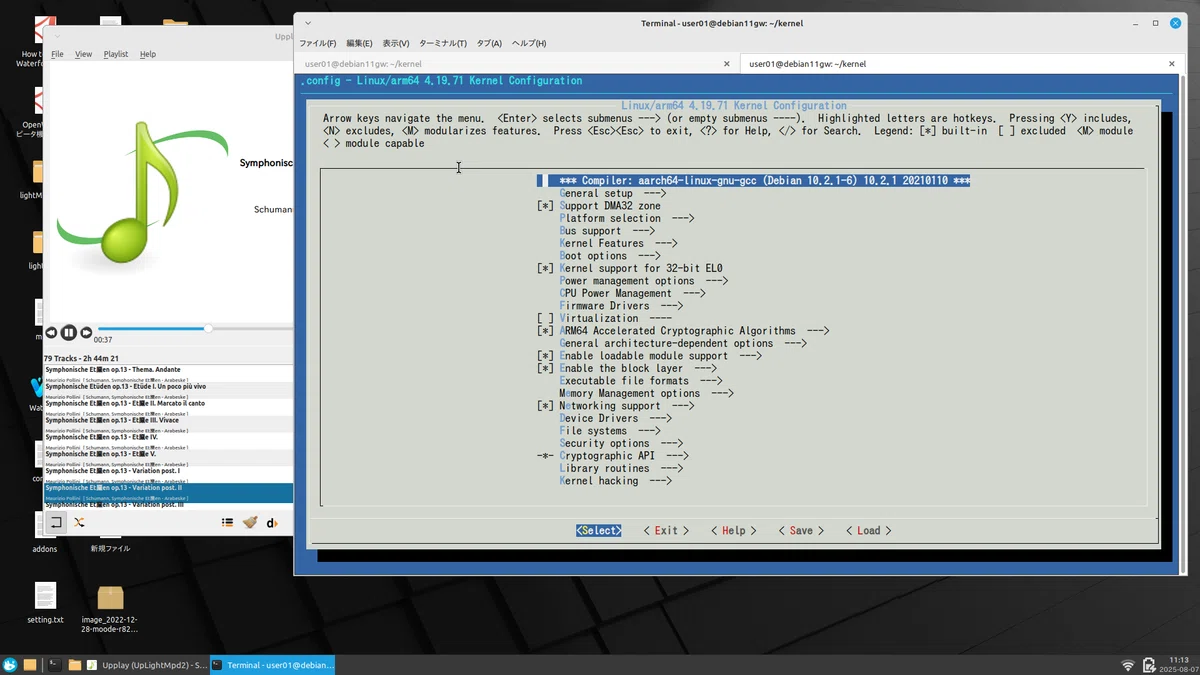Click the < Save > button
1200x675 pixels.
(x=801, y=531)
